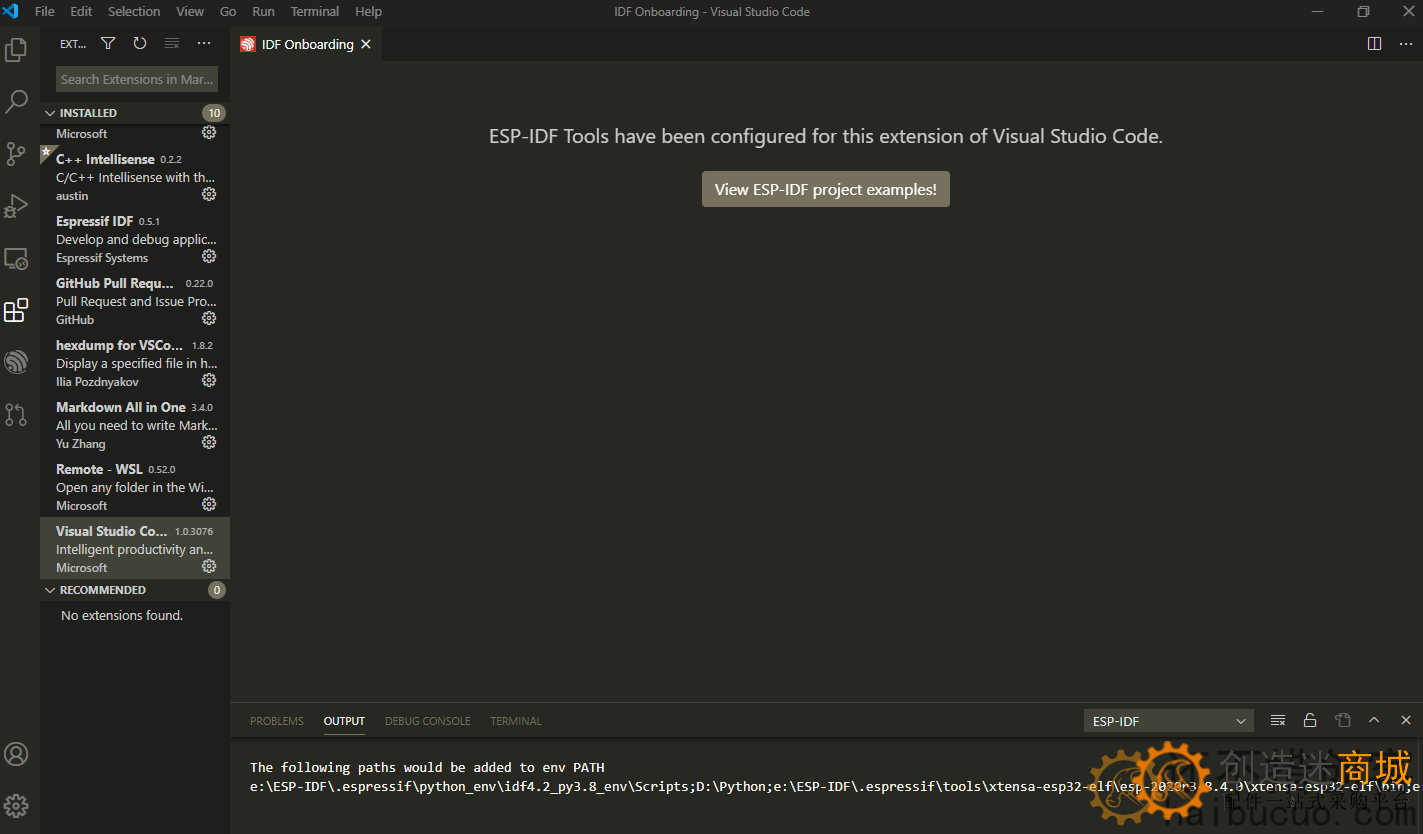The image size is (1423, 834).
Task: Open the Run menu
Action: 263,12
